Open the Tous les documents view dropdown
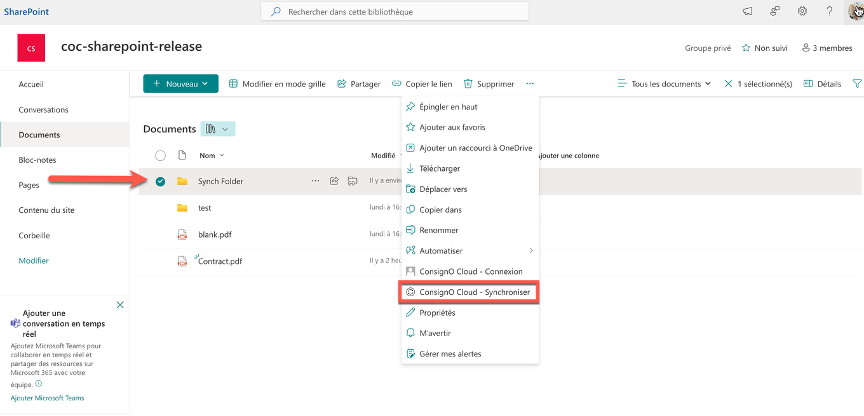The image size is (864, 416). (664, 84)
